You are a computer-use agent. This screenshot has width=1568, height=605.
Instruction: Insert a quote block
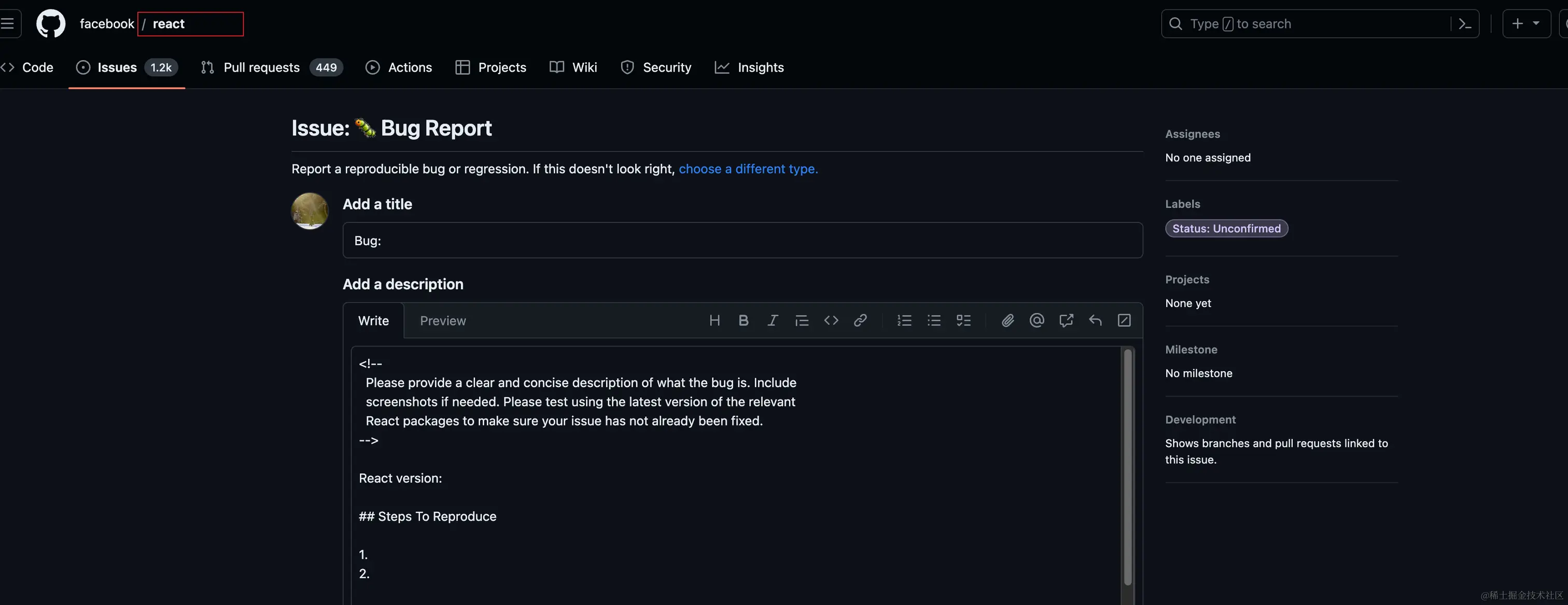(x=802, y=320)
